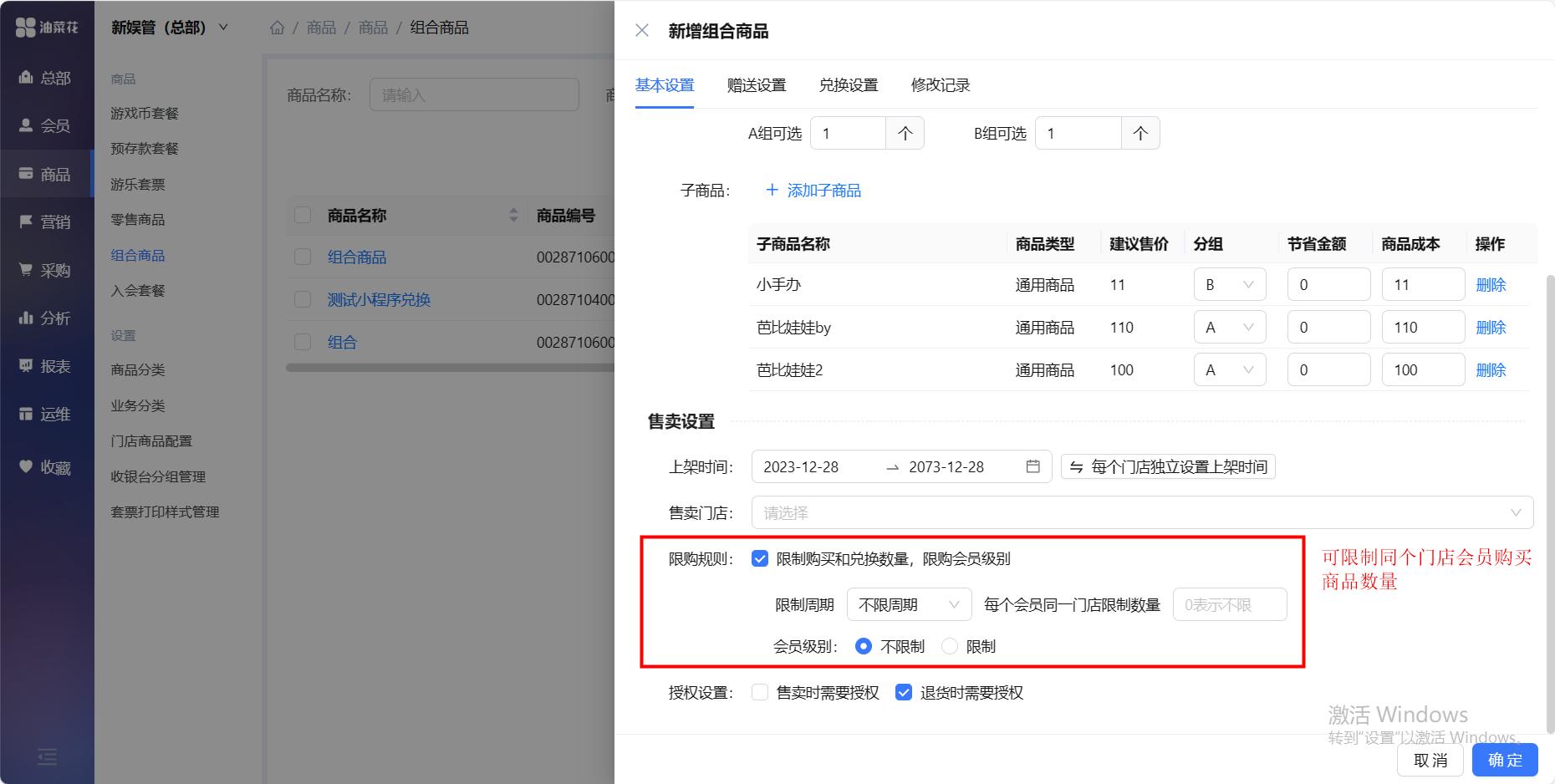The image size is (1555, 784).
Task: Open the 测试小程序兑换 product link
Action: pyautogui.click(x=379, y=299)
